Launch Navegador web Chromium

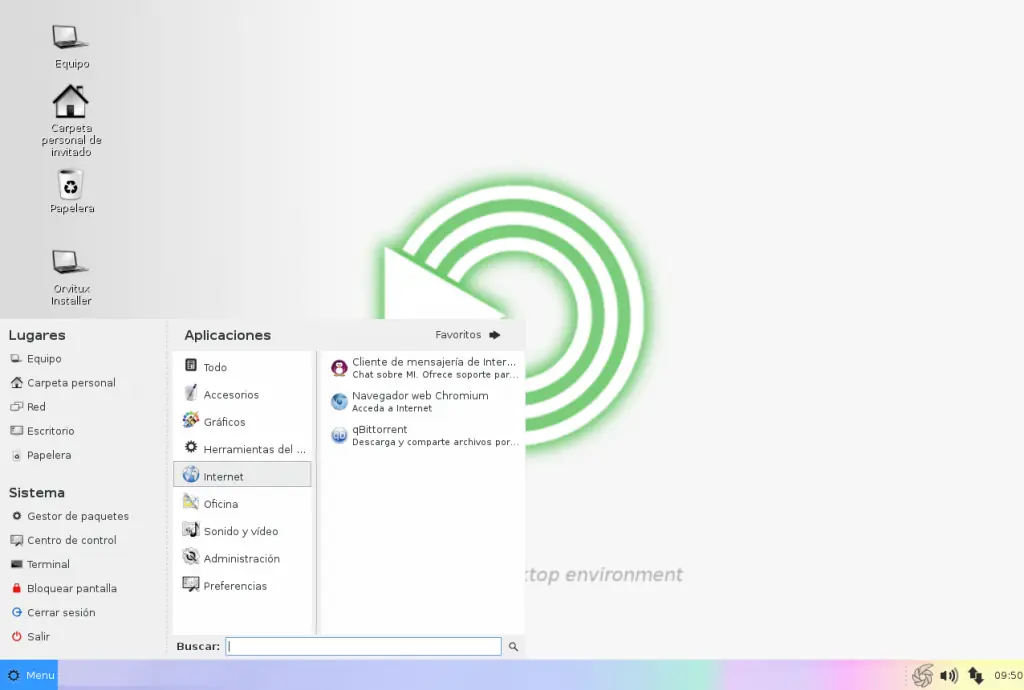(424, 401)
